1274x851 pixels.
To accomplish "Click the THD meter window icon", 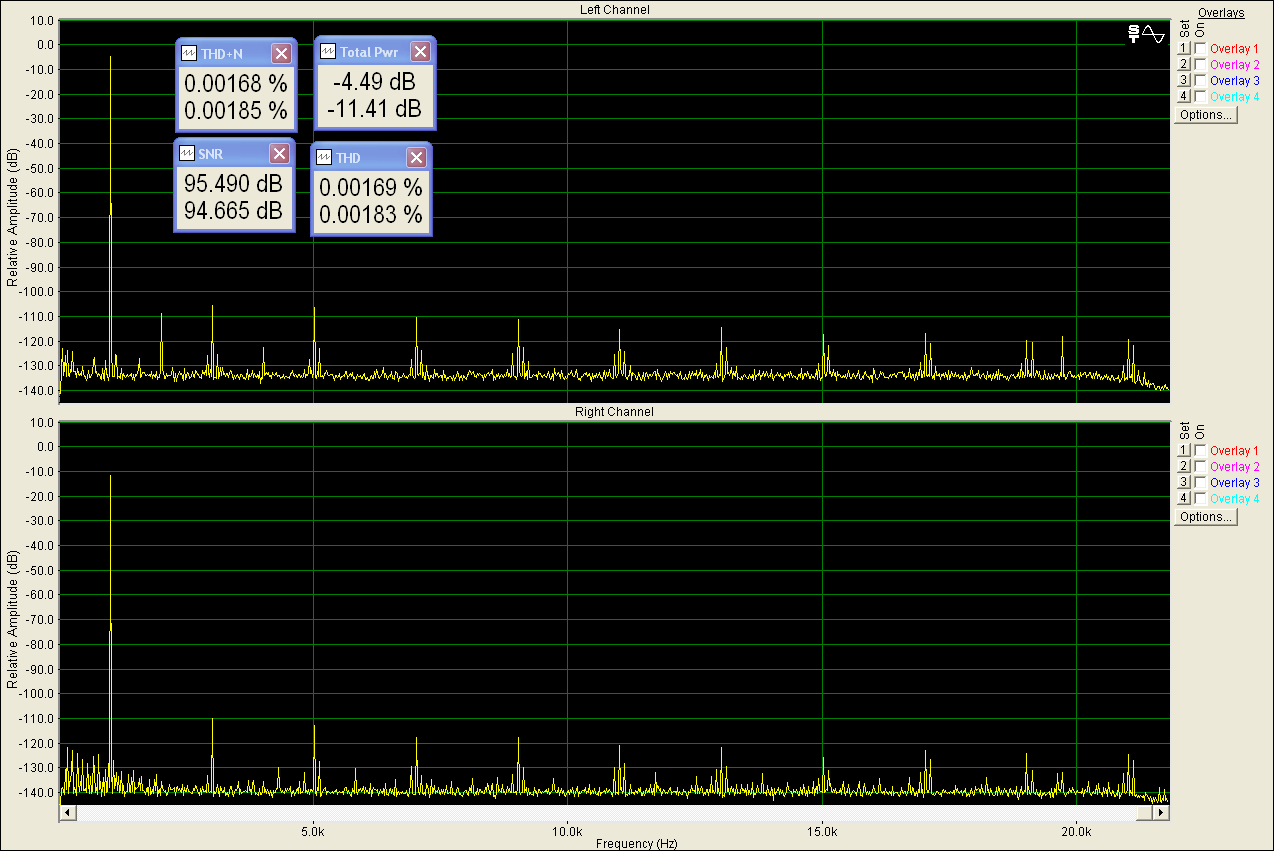I will click(324, 158).
